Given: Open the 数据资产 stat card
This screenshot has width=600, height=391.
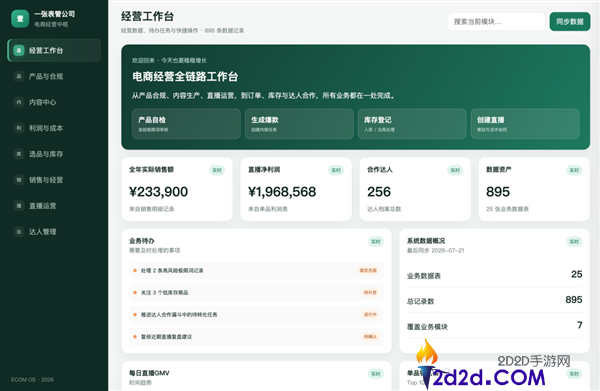Looking at the screenshot, I should 534,189.
